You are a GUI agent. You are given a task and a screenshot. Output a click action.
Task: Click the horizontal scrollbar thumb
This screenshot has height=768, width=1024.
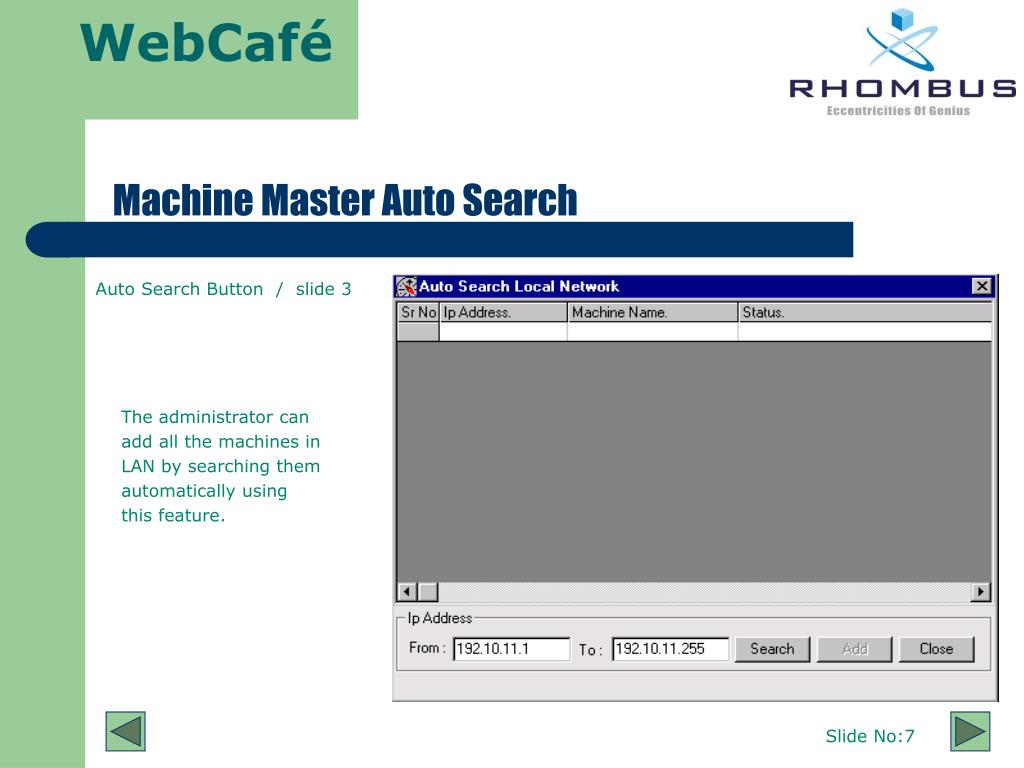(x=428, y=592)
